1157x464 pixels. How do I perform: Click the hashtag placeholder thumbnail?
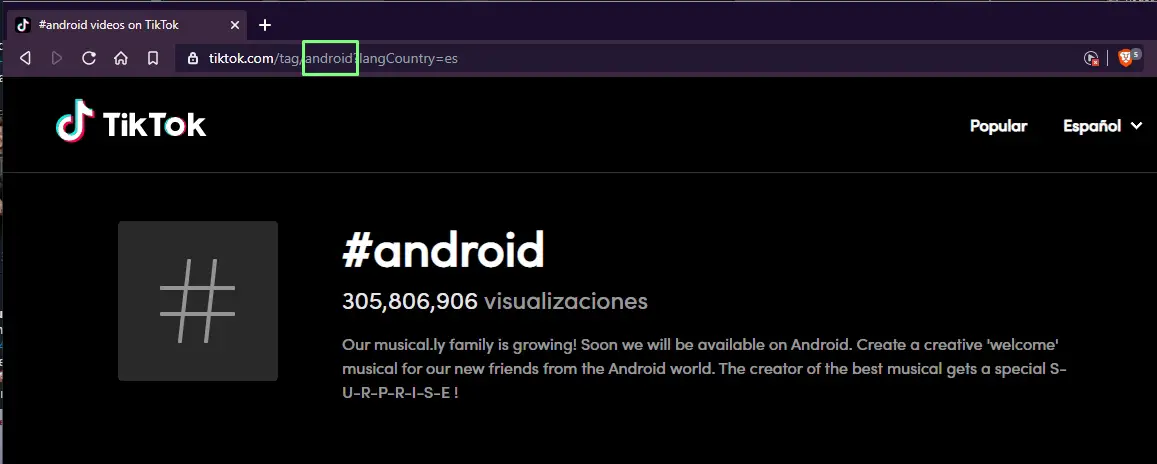198,301
